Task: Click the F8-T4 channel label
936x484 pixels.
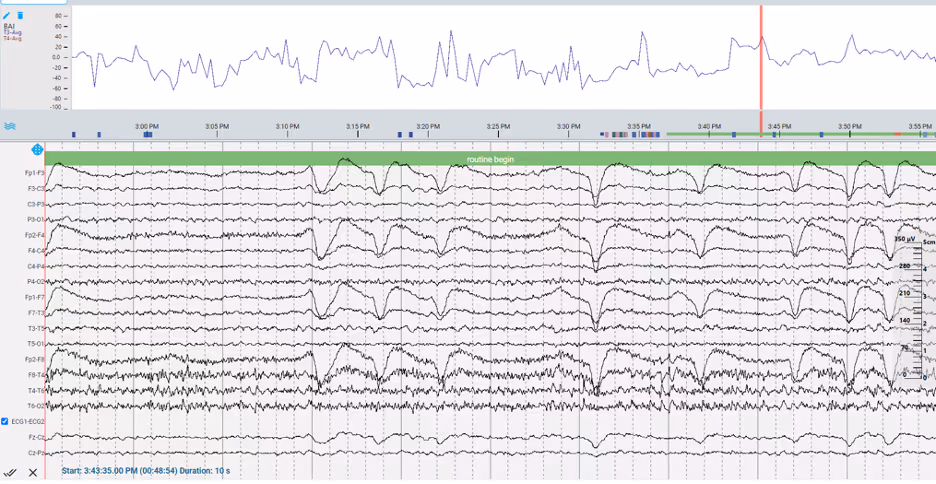Action: 35,375
